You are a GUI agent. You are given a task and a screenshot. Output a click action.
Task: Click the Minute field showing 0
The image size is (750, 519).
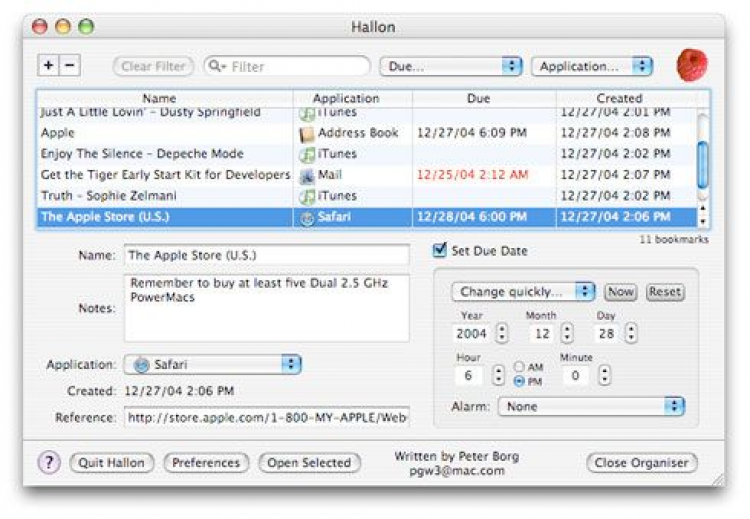(x=575, y=375)
